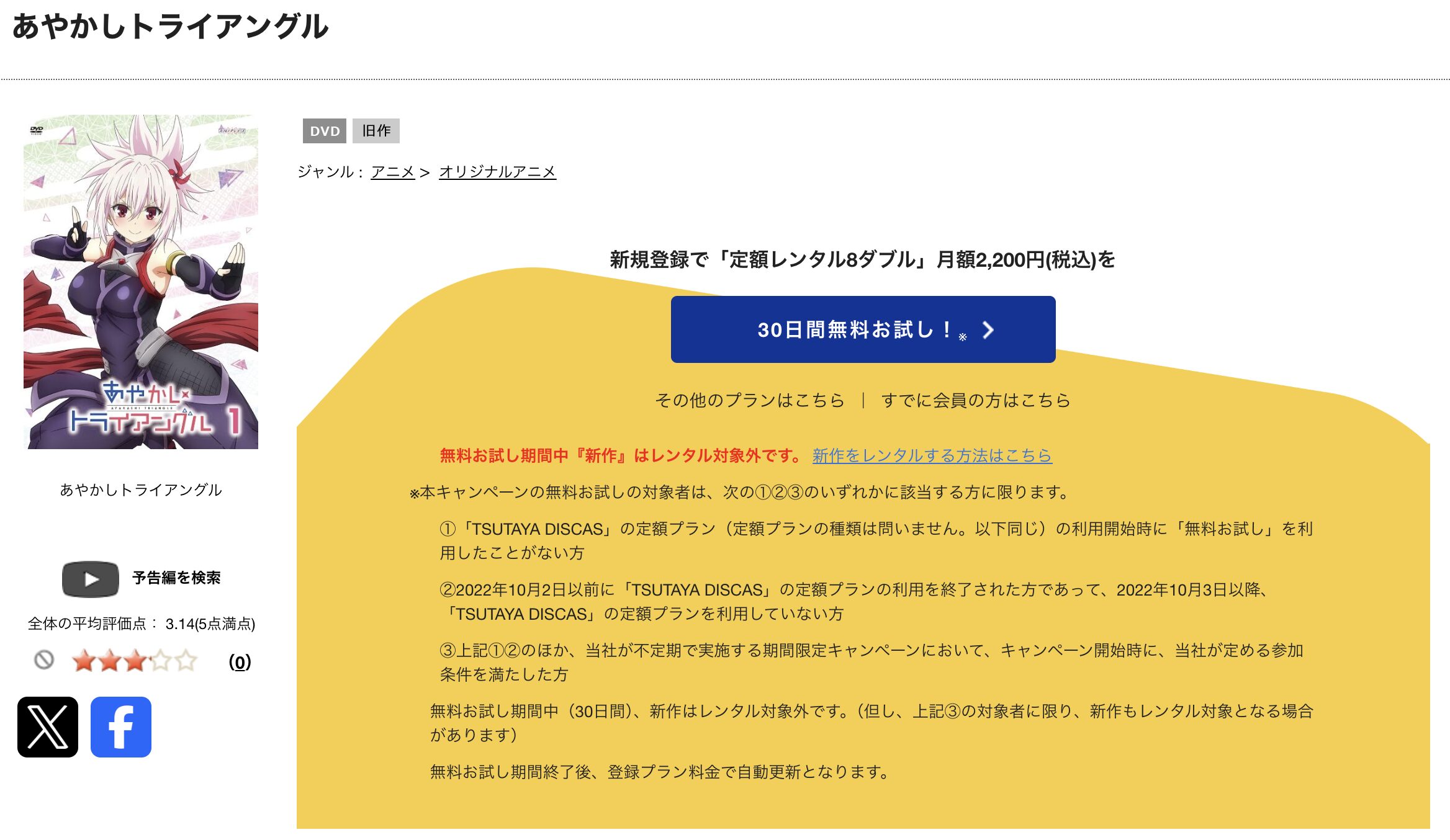Rate one star using the first star

[x=84, y=661]
